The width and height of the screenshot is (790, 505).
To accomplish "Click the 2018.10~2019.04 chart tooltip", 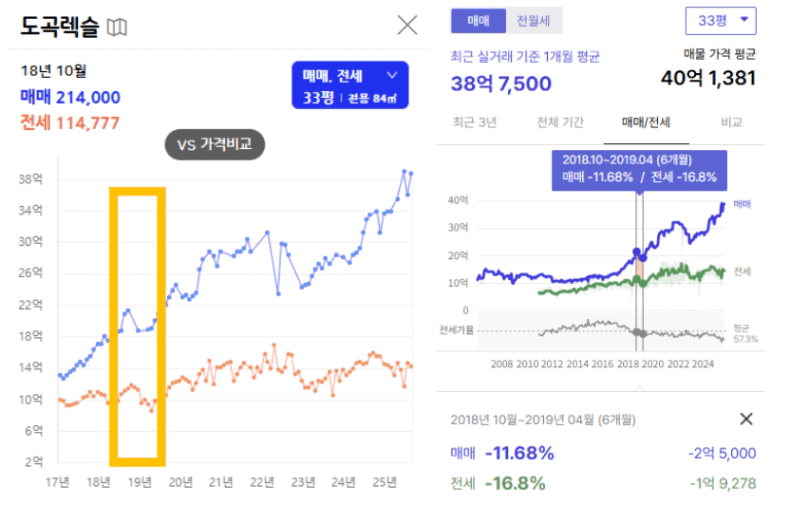I will point(639,168).
